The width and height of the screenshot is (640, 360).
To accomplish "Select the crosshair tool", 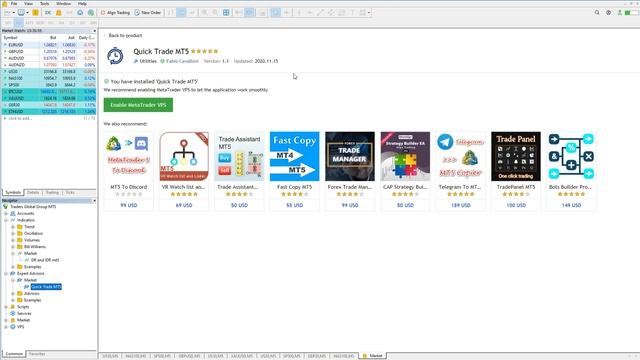I will [x=287, y=13].
